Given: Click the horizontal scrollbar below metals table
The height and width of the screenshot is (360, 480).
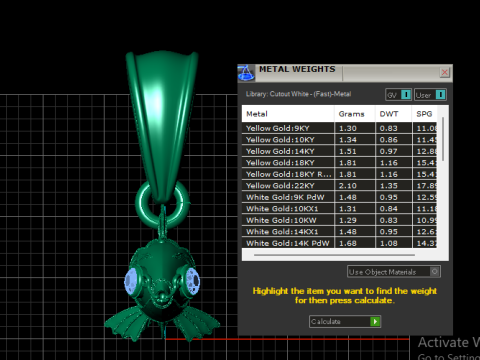Looking at the screenshot, I should click(334, 255).
